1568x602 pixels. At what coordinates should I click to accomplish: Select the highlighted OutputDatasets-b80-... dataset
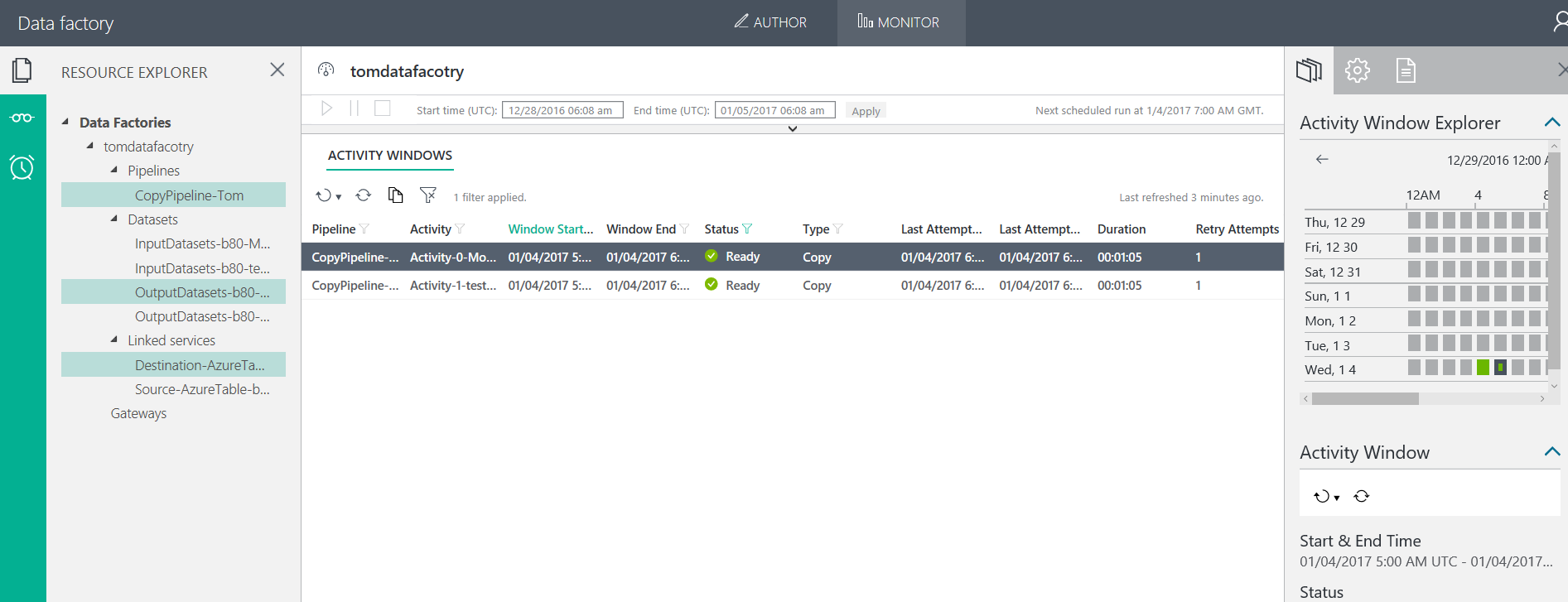(173, 291)
